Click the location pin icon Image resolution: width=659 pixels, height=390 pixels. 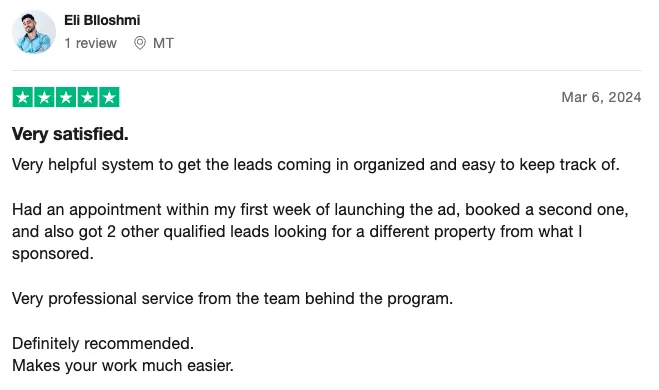point(140,43)
